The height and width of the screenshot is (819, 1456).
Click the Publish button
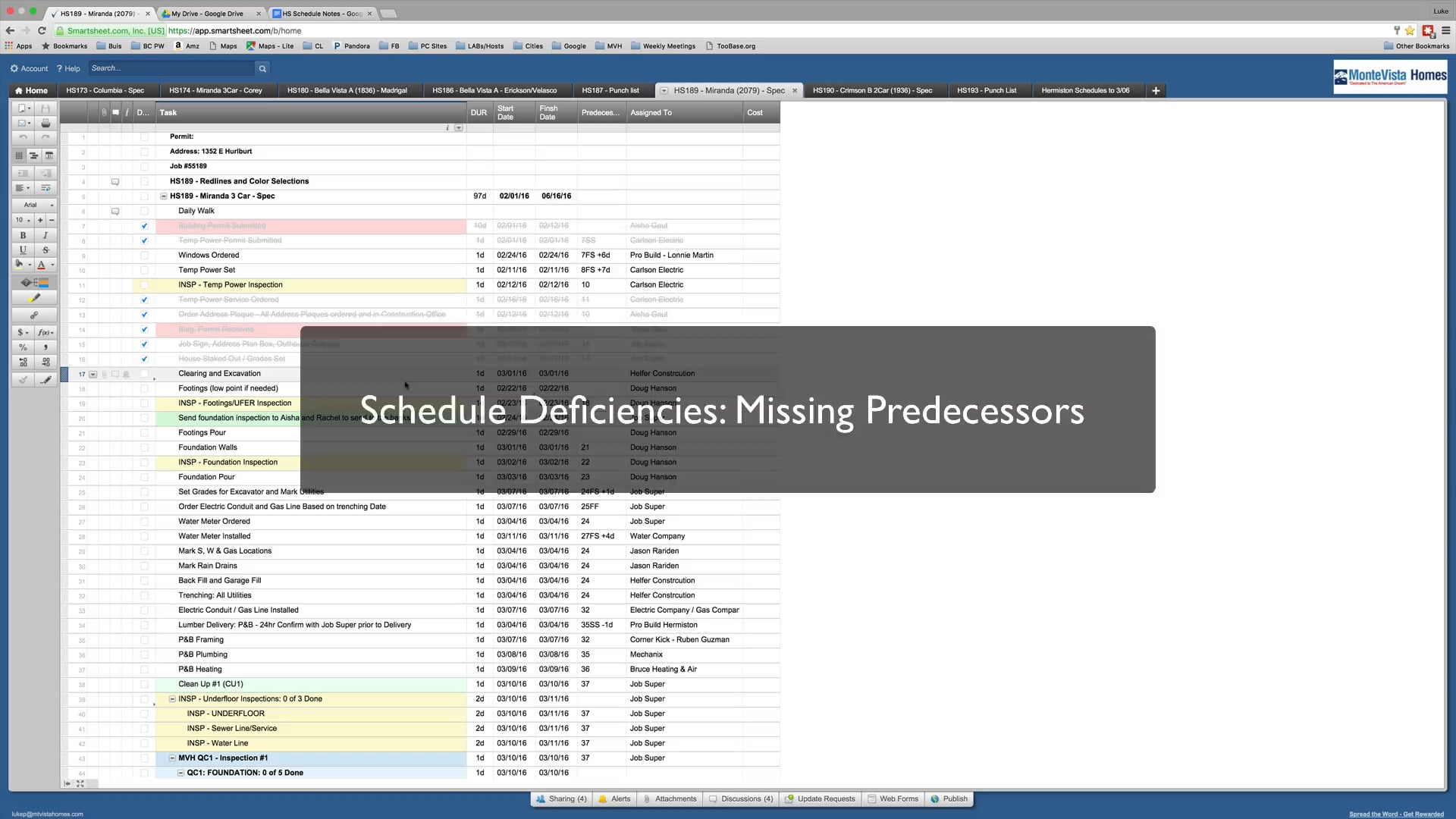click(x=949, y=799)
